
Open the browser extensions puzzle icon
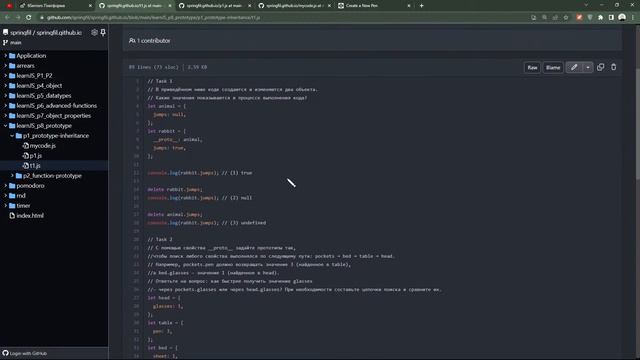pyautogui.click(x=600, y=18)
